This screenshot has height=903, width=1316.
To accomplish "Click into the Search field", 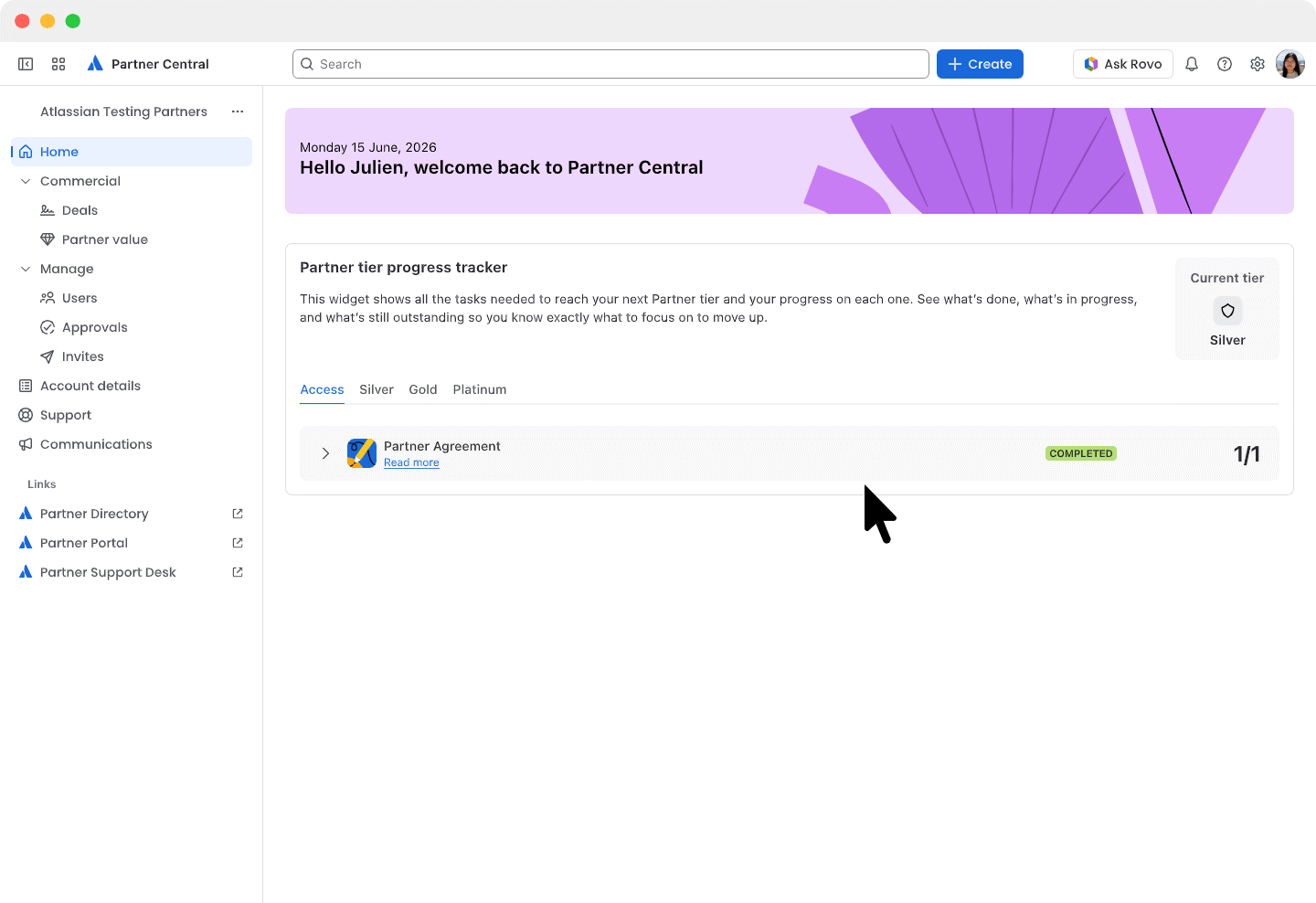I will pos(610,64).
